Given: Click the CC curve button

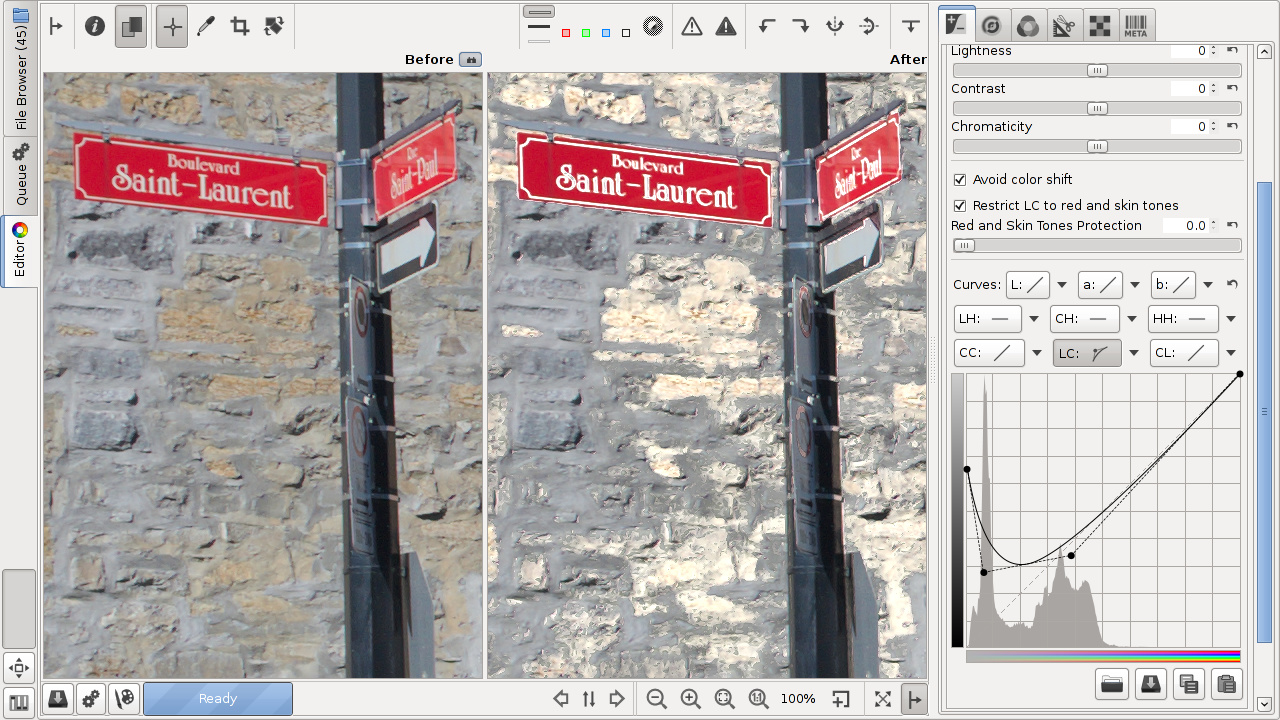Looking at the screenshot, I should 989,353.
